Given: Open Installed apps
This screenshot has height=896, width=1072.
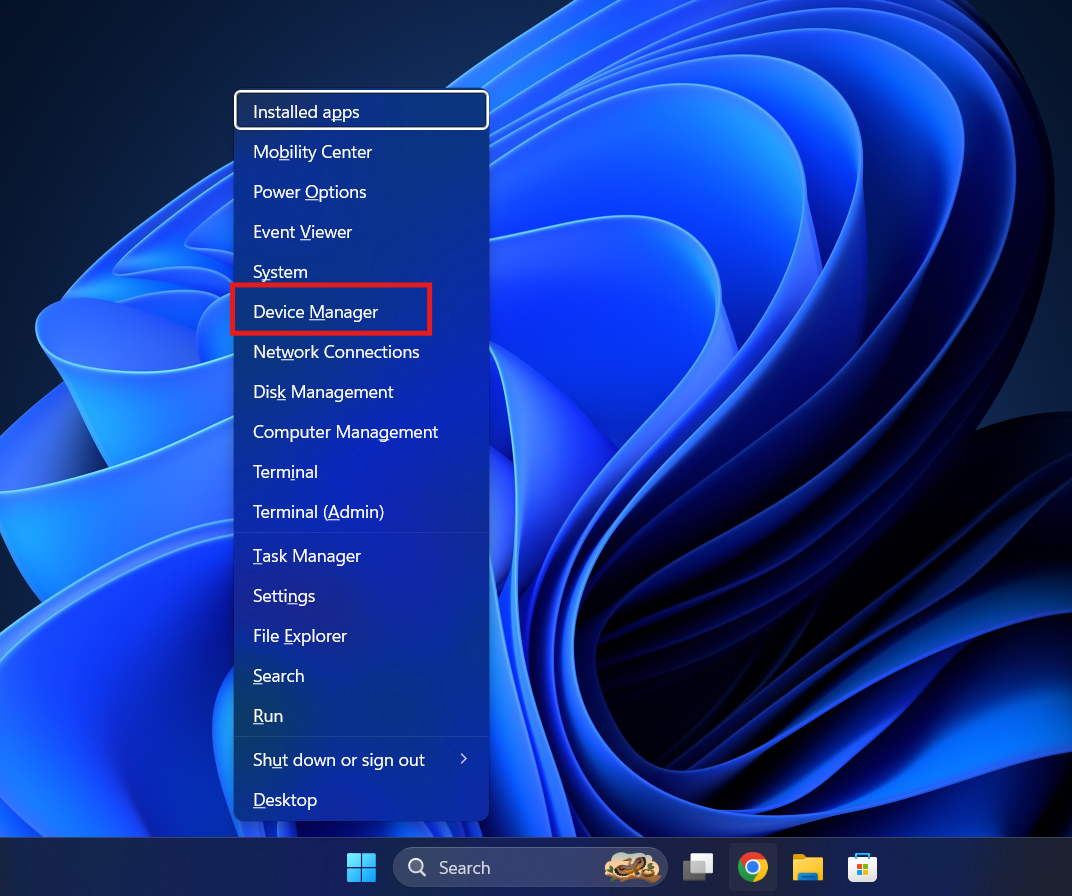Looking at the screenshot, I should pos(303,111).
